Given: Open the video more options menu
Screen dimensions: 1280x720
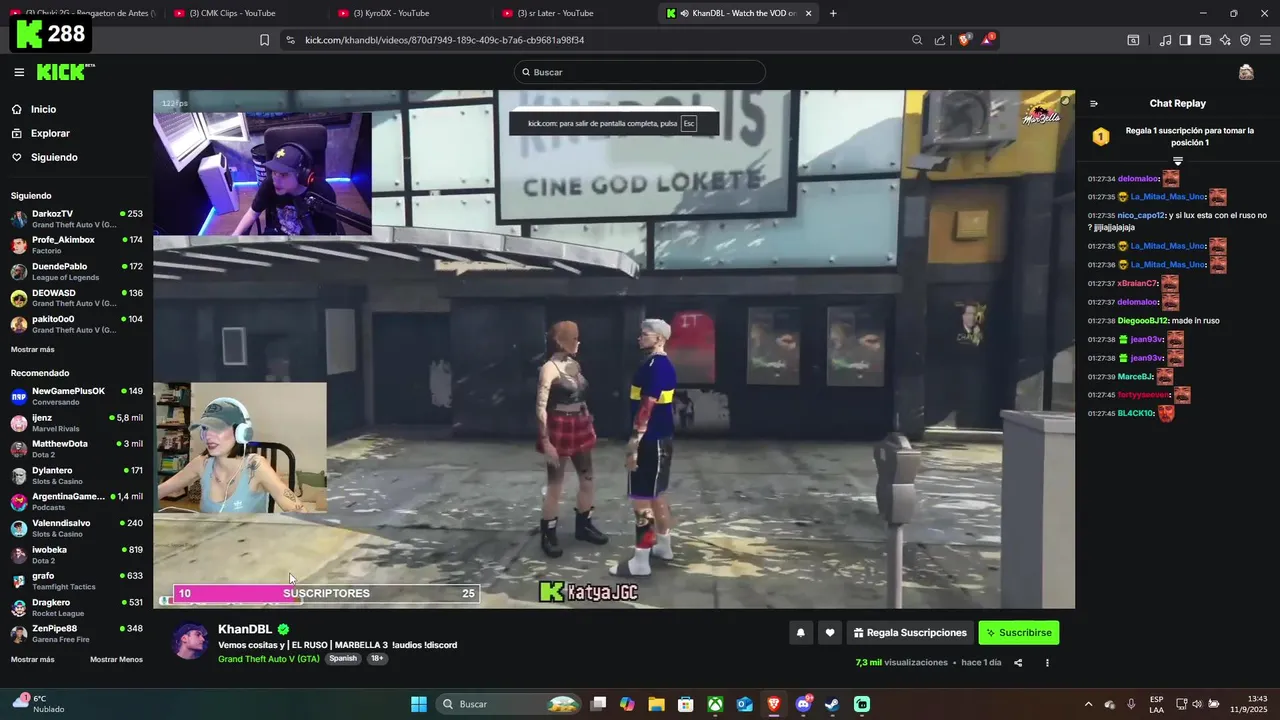Looking at the screenshot, I should pyautogui.click(x=1047, y=662).
